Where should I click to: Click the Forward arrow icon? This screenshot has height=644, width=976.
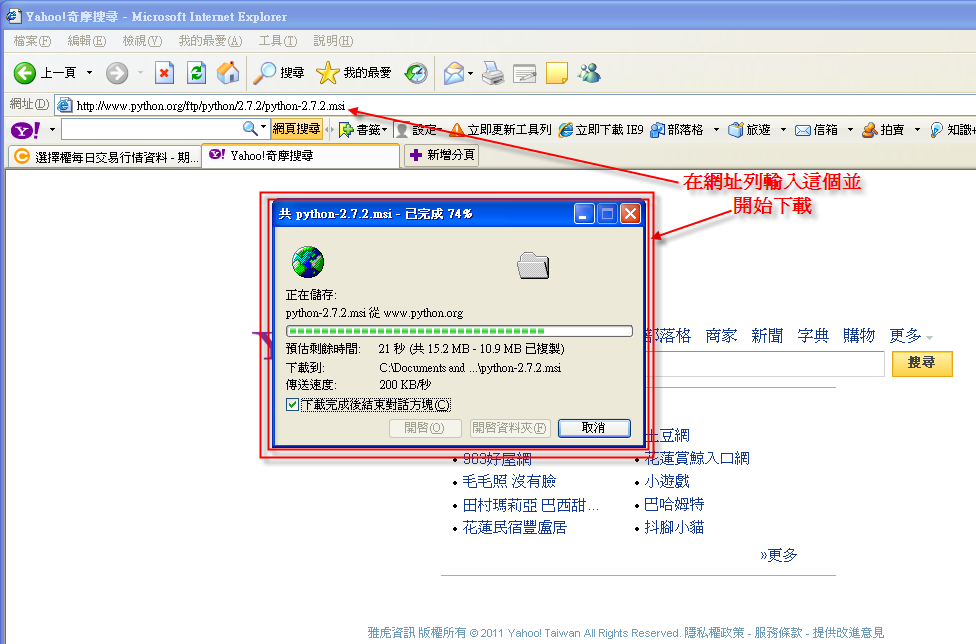(116, 73)
